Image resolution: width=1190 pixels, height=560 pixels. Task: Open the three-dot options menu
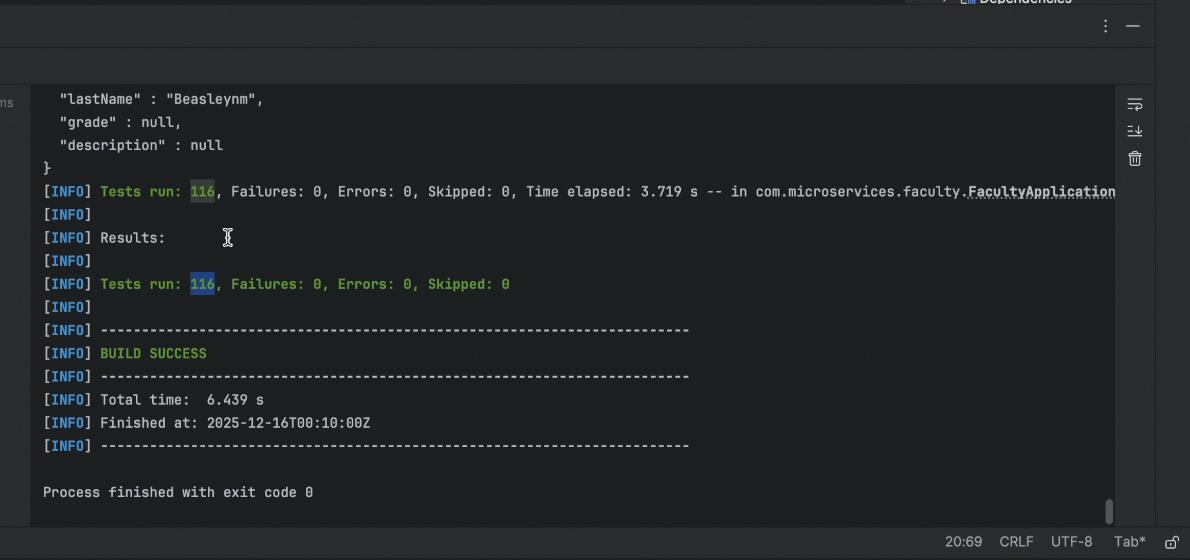click(1105, 26)
